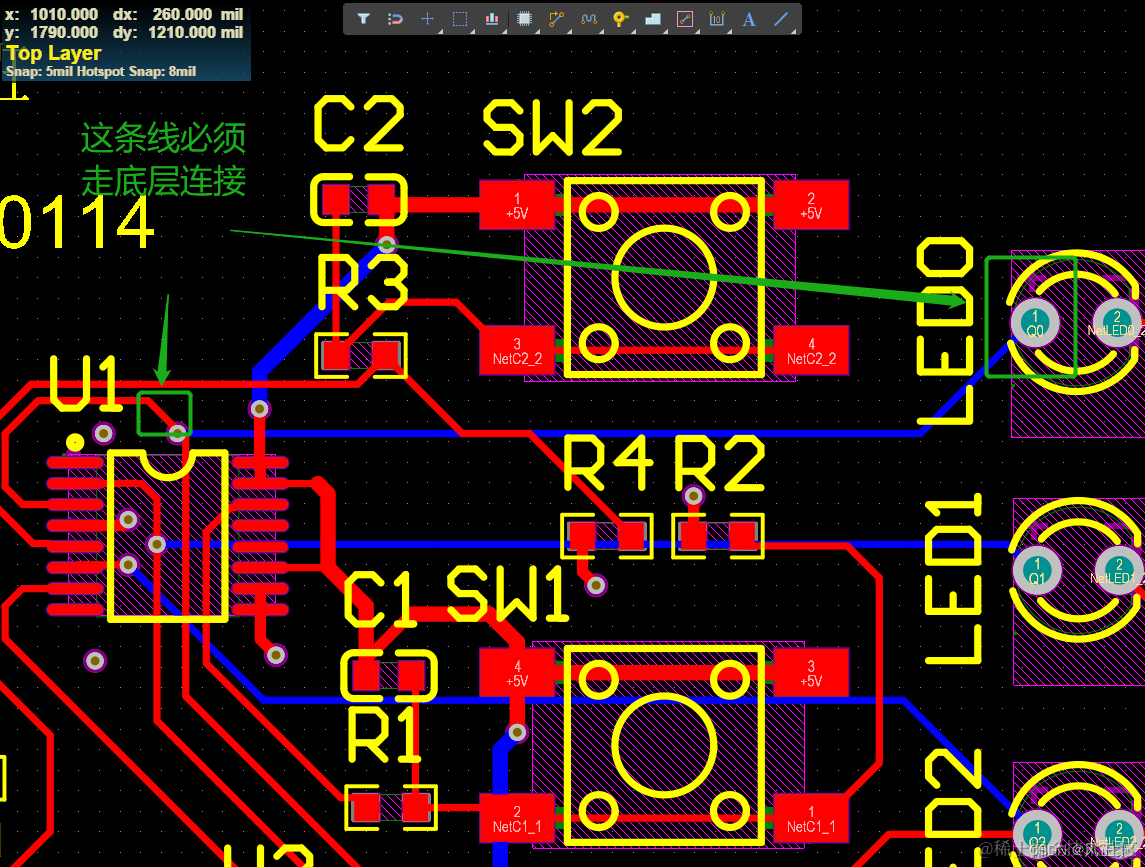Image resolution: width=1145 pixels, height=867 pixels.
Task: Open the align objects tool
Action: click(492, 19)
